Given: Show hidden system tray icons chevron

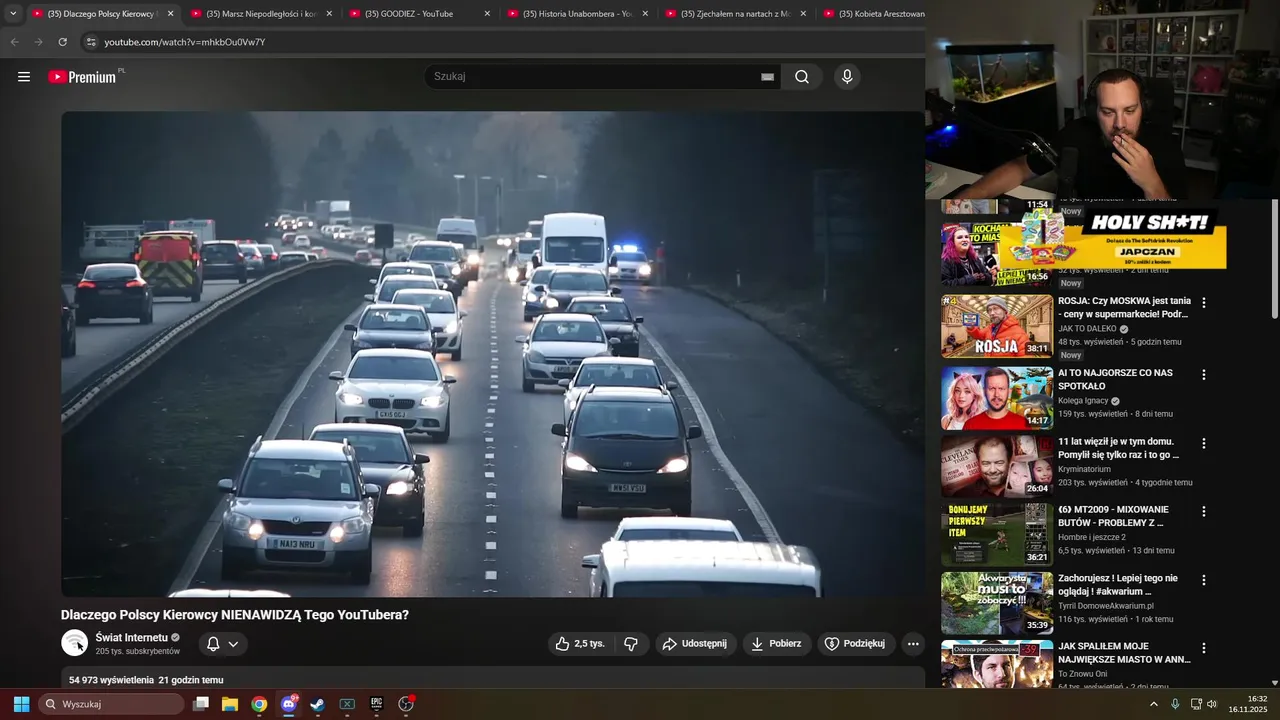Looking at the screenshot, I should pos(1153,704).
